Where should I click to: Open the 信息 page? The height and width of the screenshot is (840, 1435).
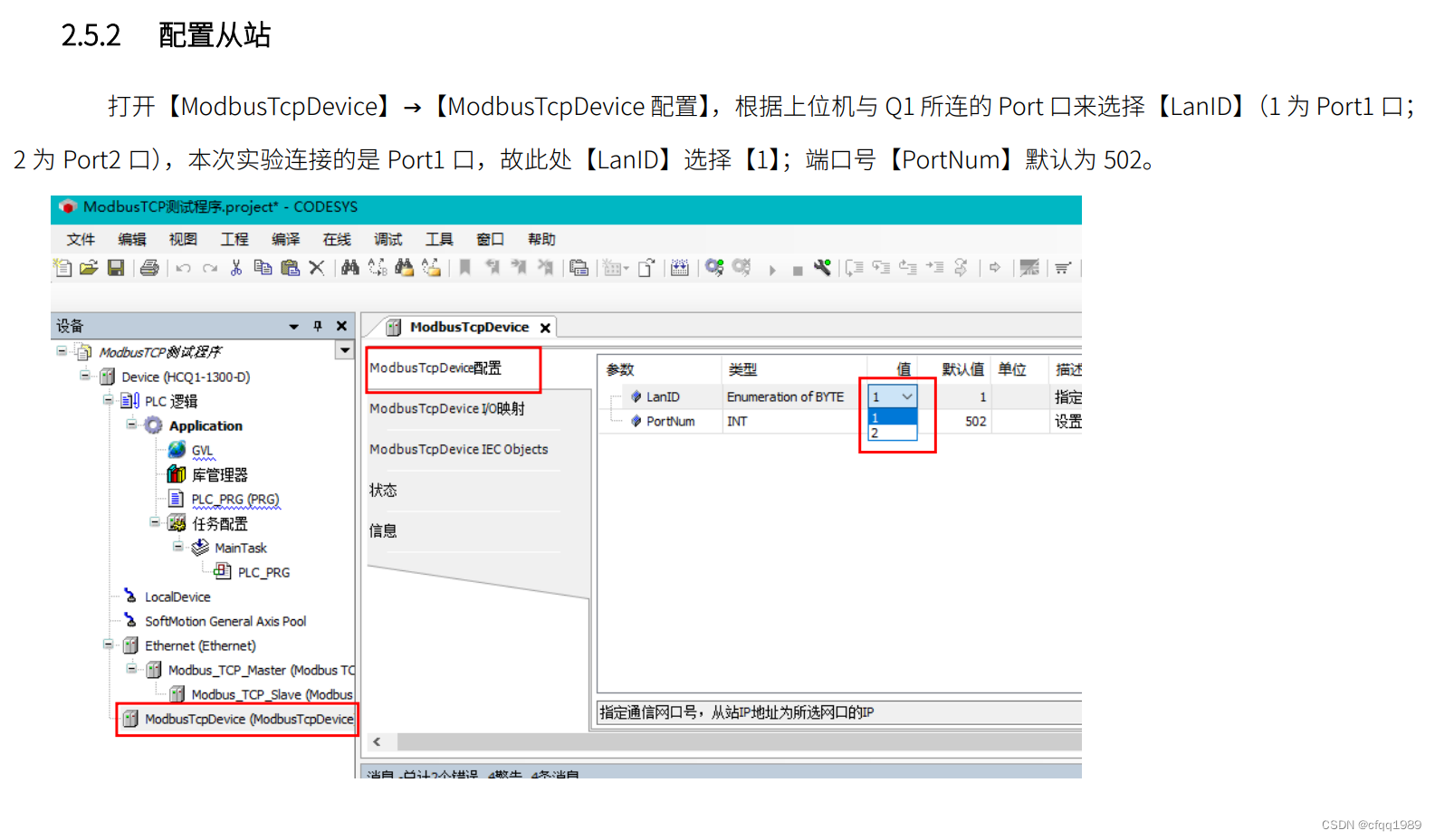point(383,530)
